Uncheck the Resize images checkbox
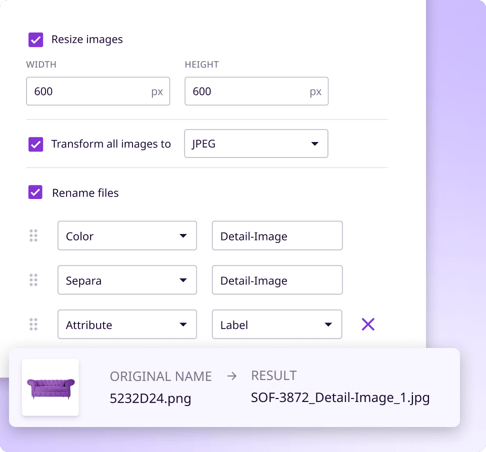Viewport: 486px width, 452px height. coord(36,40)
